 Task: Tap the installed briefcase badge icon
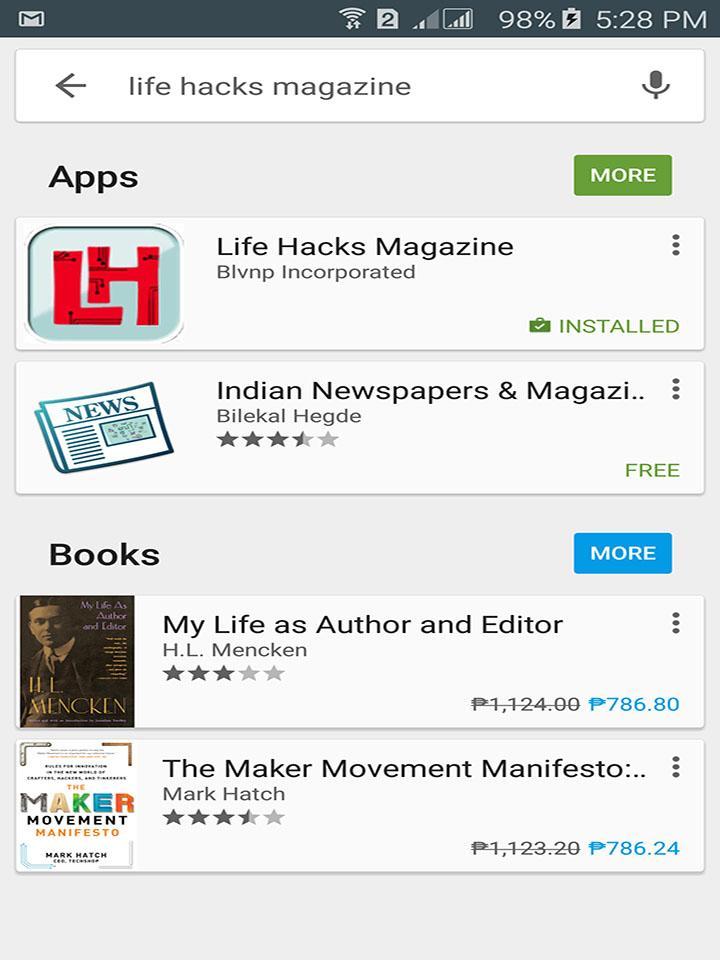539,325
